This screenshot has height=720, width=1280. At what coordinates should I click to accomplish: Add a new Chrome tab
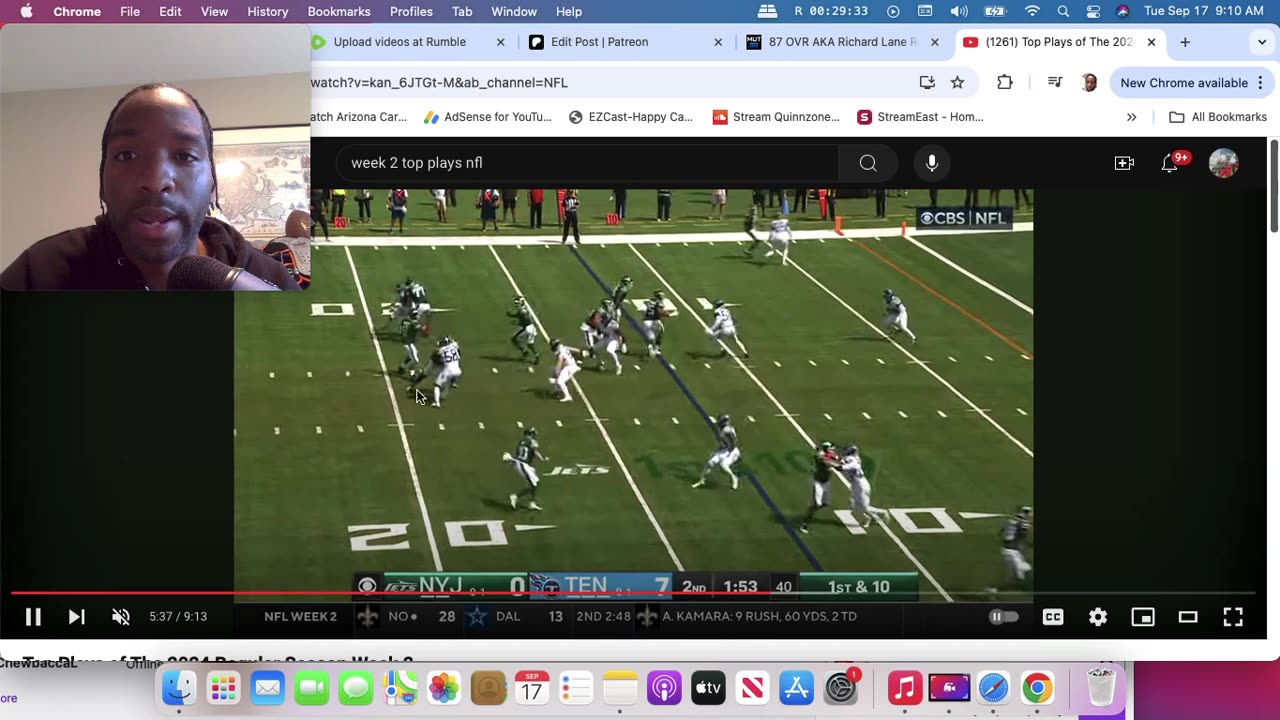pyautogui.click(x=1185, y=42)
